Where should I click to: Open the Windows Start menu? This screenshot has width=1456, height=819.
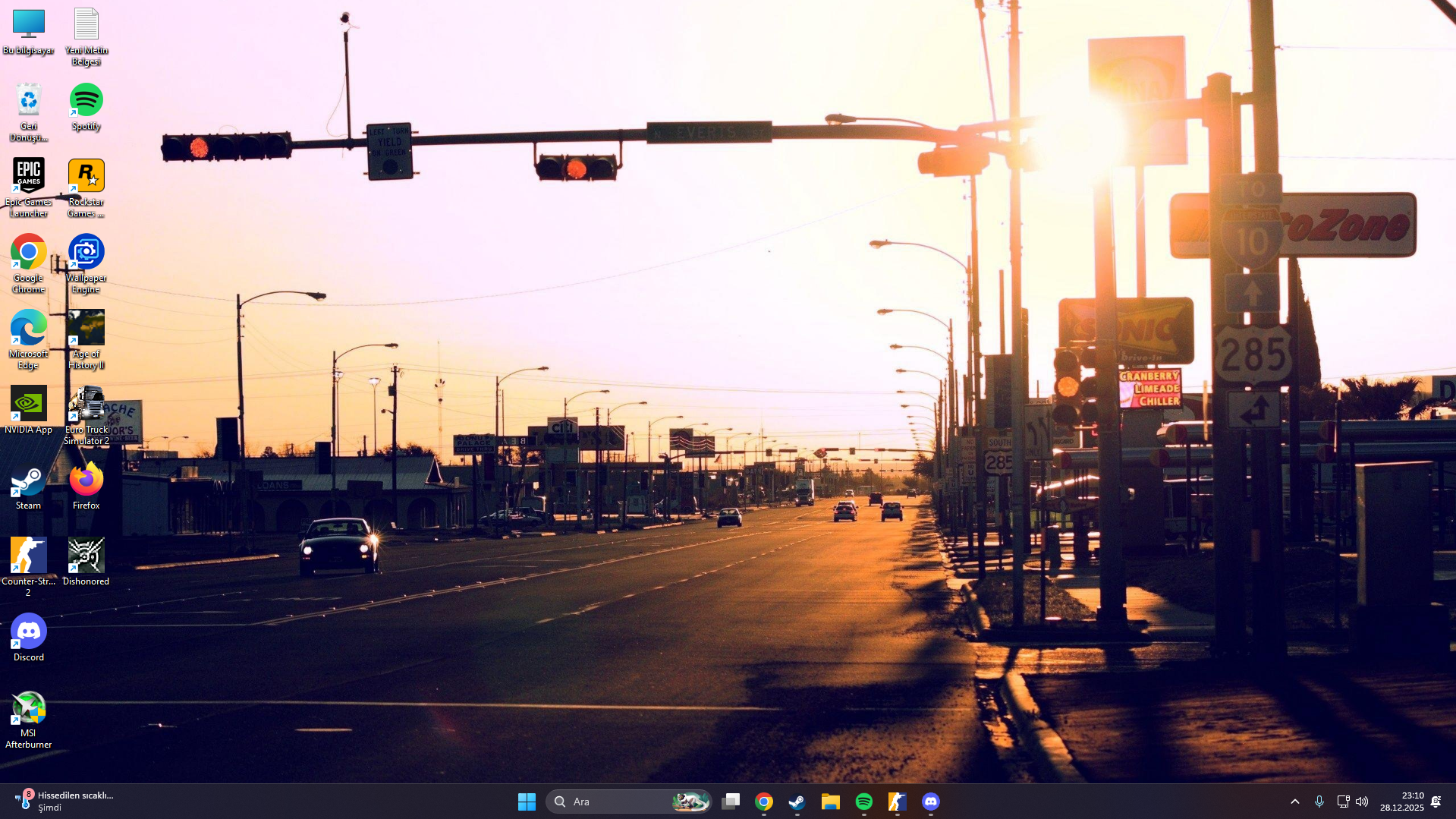(527, 802)
